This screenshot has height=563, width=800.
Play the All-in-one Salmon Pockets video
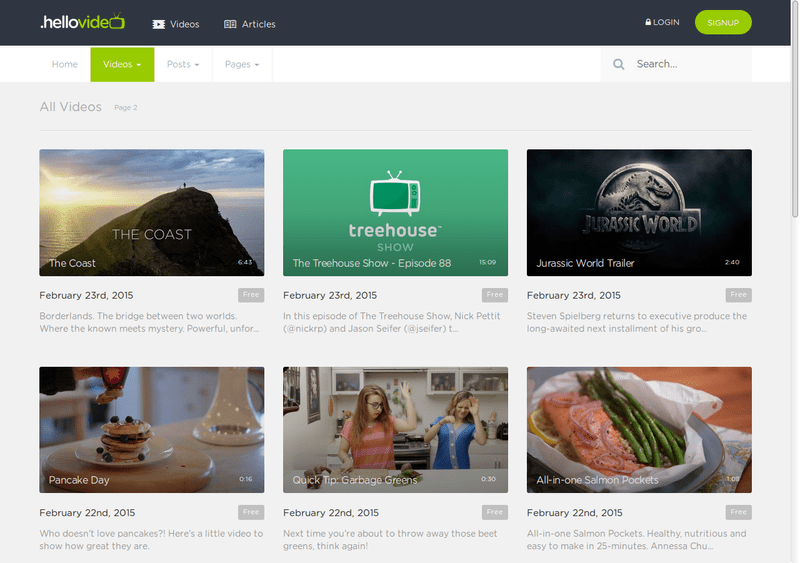pos(639,429)
